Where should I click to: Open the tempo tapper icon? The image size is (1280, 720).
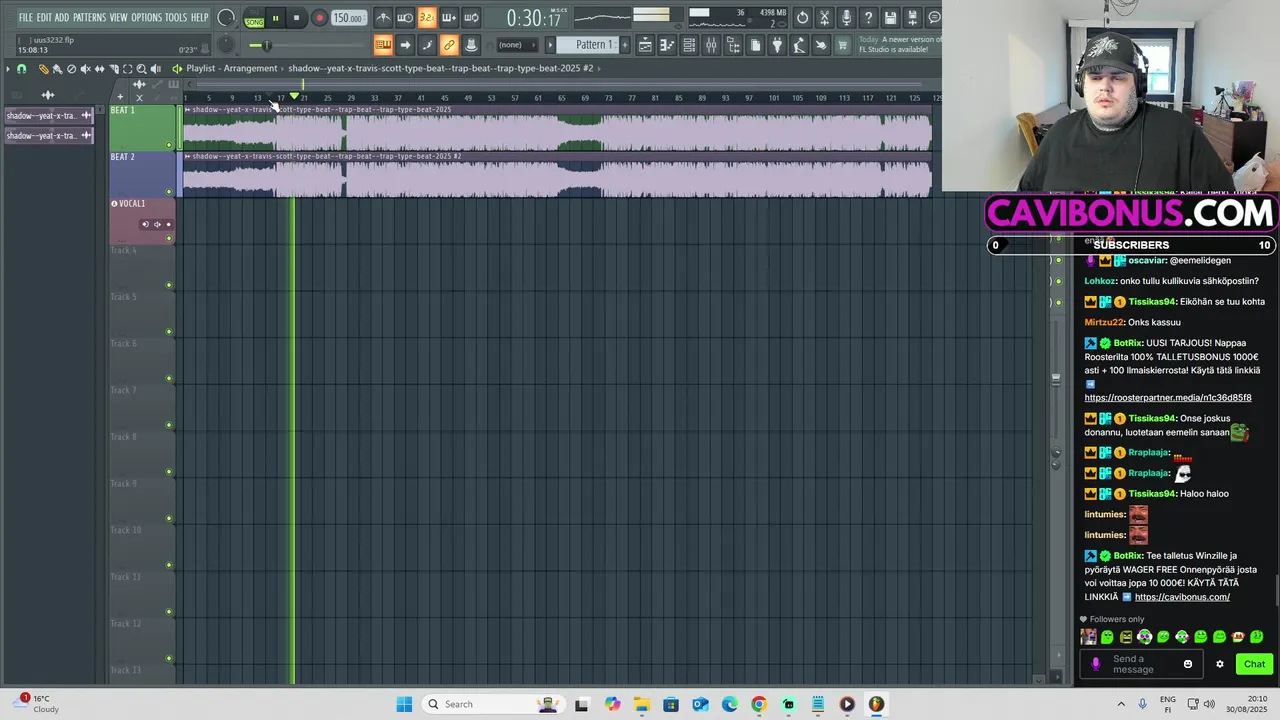pyautogui.click(x=799, y=45)
